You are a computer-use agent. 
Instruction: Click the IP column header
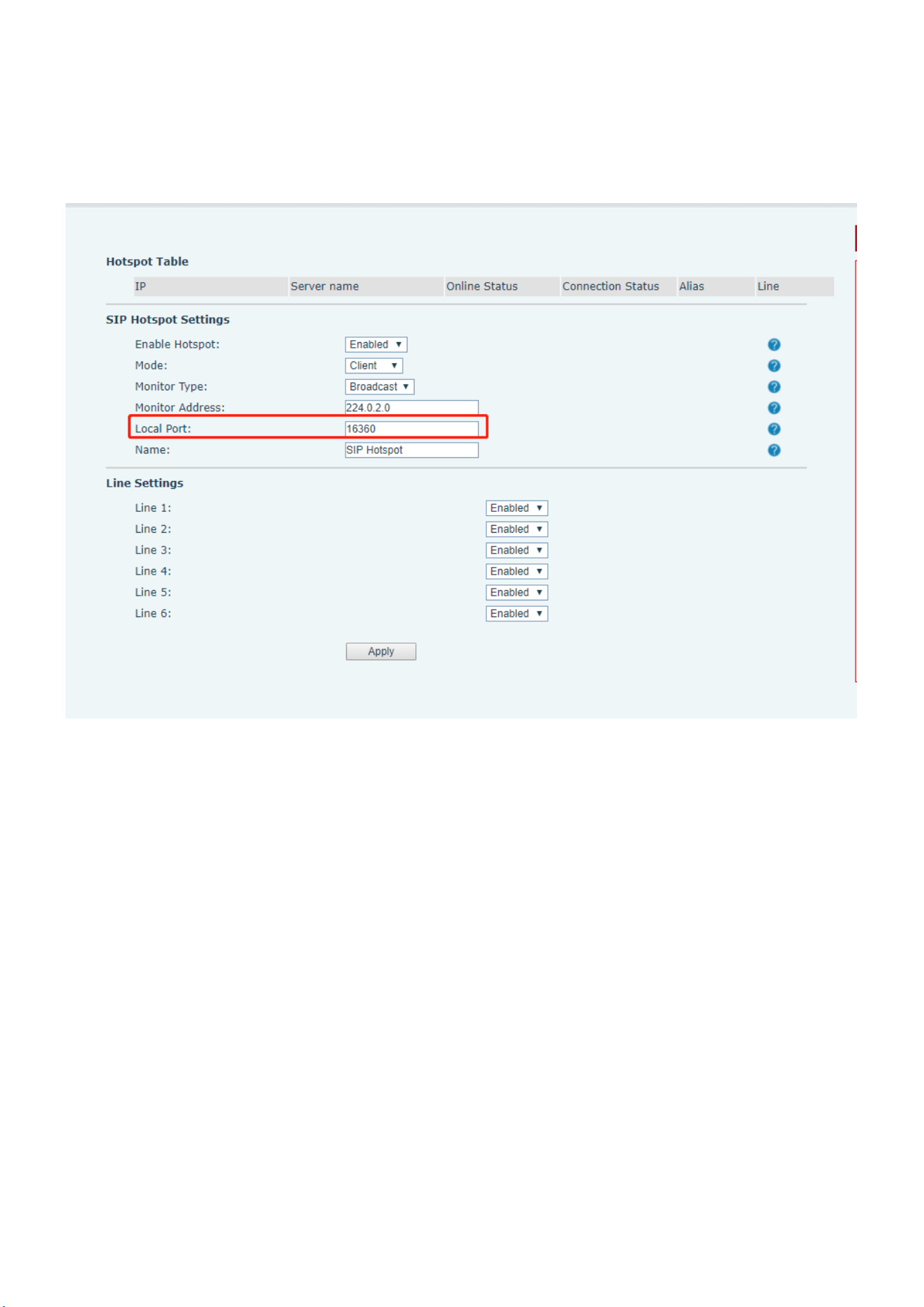(211, 286)
